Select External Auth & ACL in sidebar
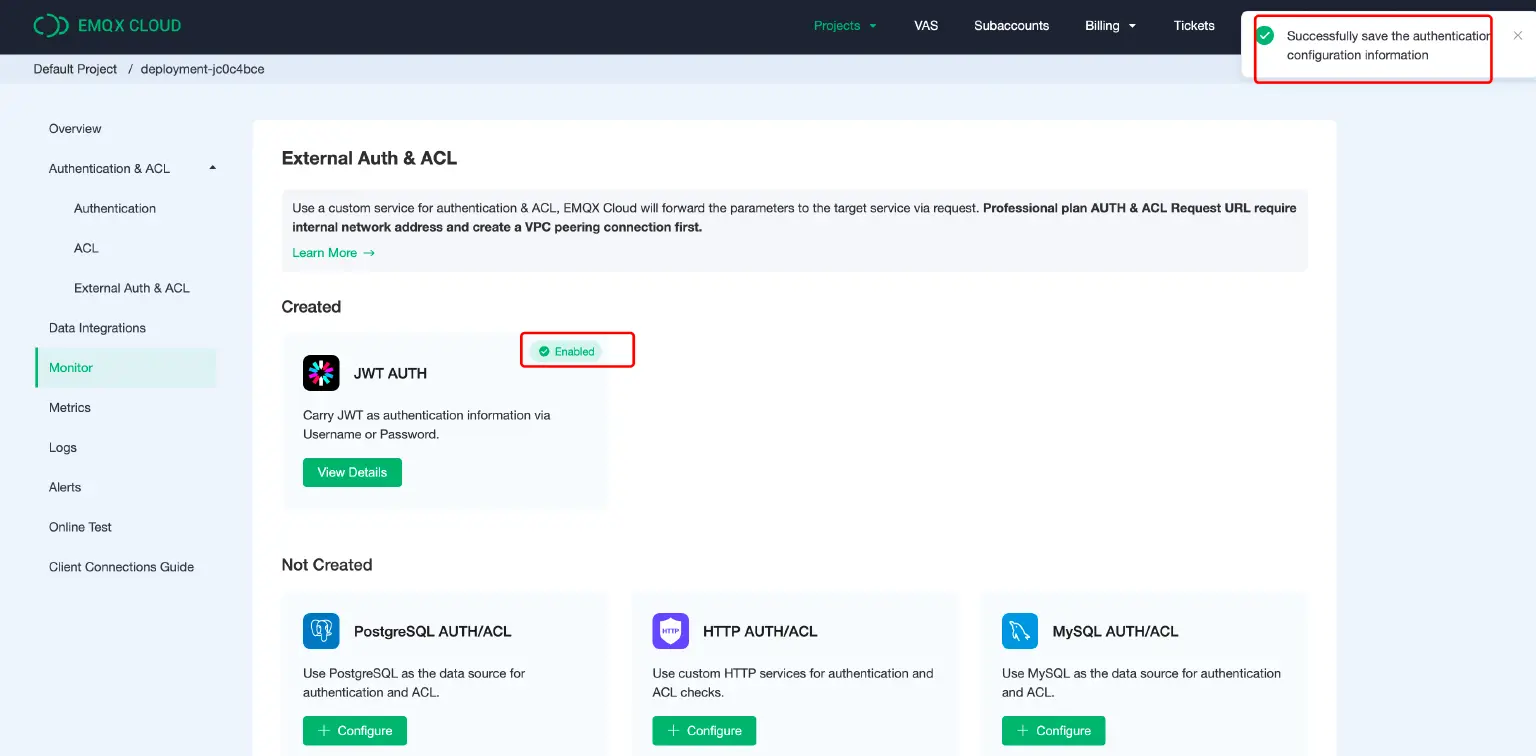This screenshot has height=756, width=1536. pos(131,288)
